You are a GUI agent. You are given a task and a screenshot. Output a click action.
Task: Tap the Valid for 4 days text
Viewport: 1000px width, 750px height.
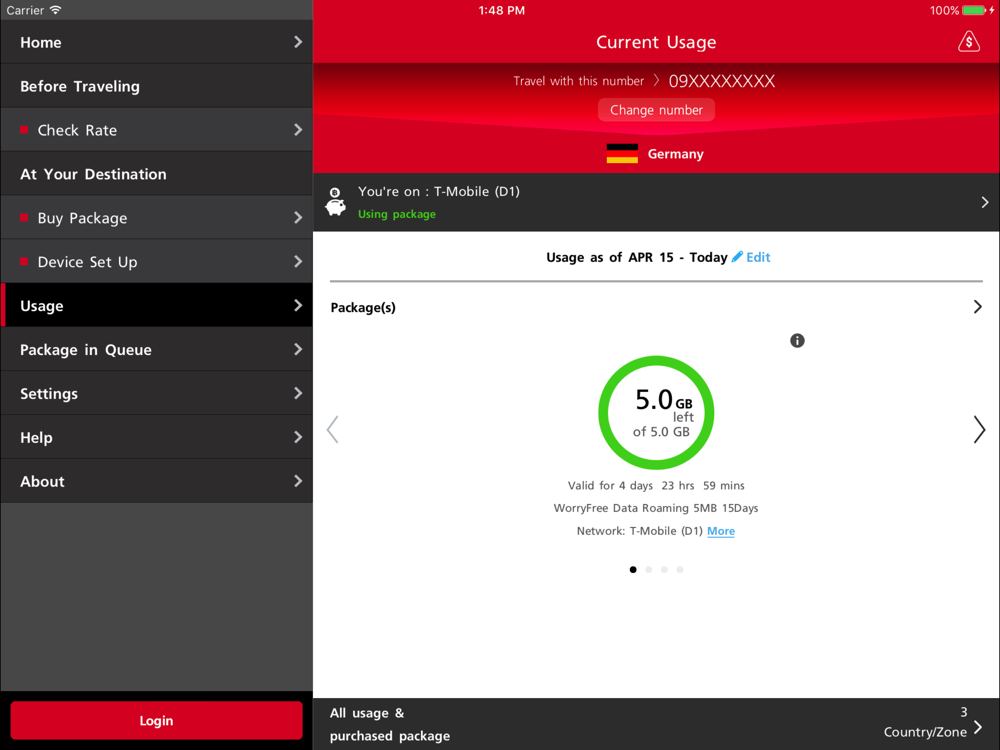(x=656, y=485)
